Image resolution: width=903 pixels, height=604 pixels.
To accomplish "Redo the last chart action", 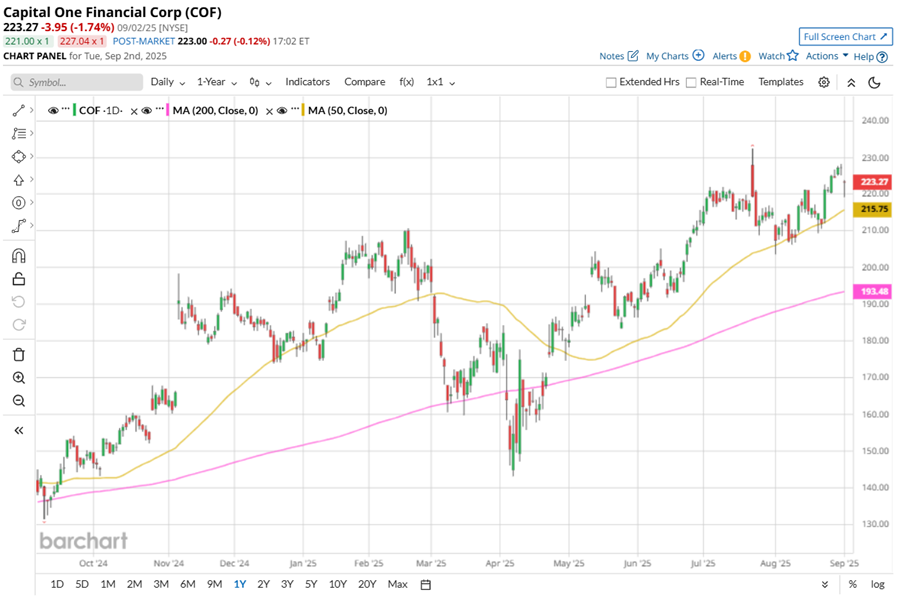I will click(x=18, y=325).
